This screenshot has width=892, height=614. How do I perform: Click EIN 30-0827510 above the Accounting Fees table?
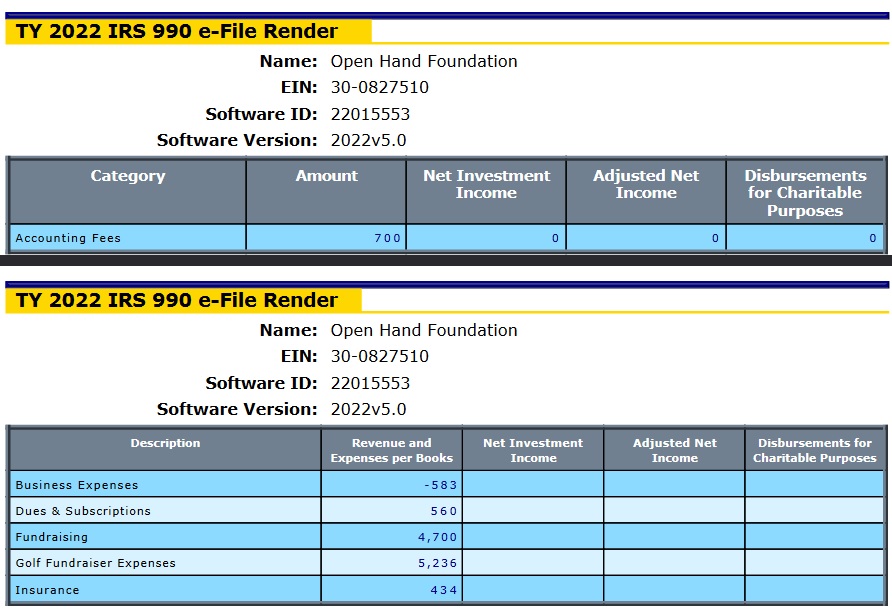point(379,87)
